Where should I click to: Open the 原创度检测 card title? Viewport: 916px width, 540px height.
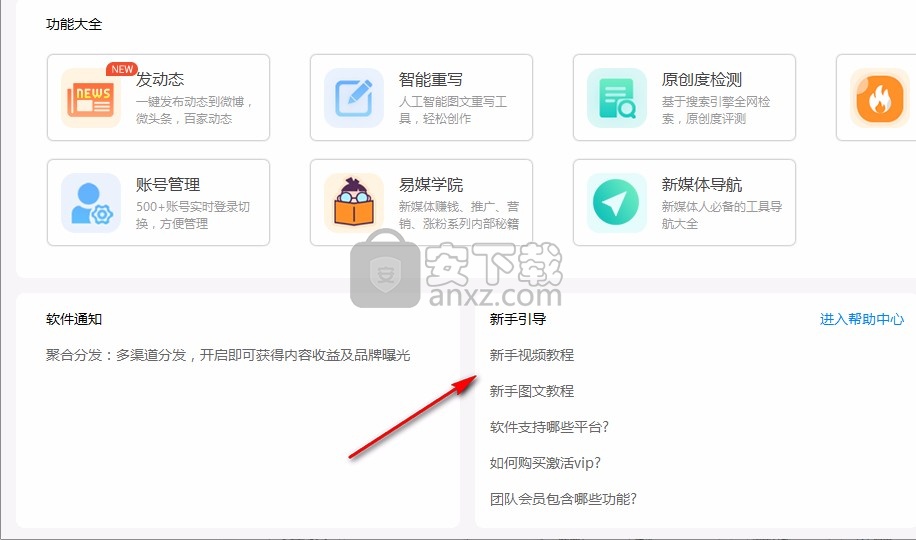click(702, 79)
